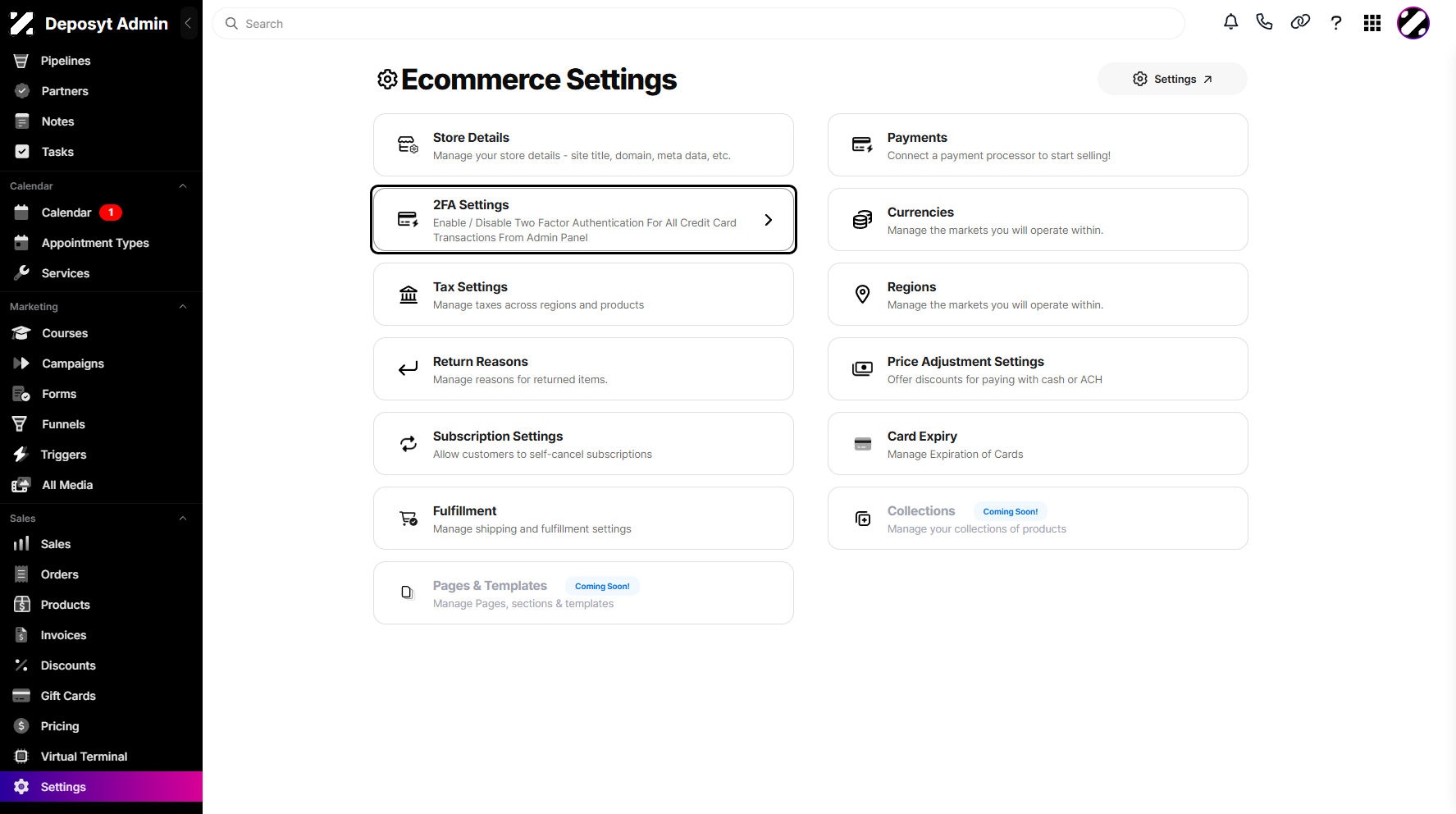Click the Calendar notification badge
The height and width of the screenshot is (814, 1456).
pos(111,213)
